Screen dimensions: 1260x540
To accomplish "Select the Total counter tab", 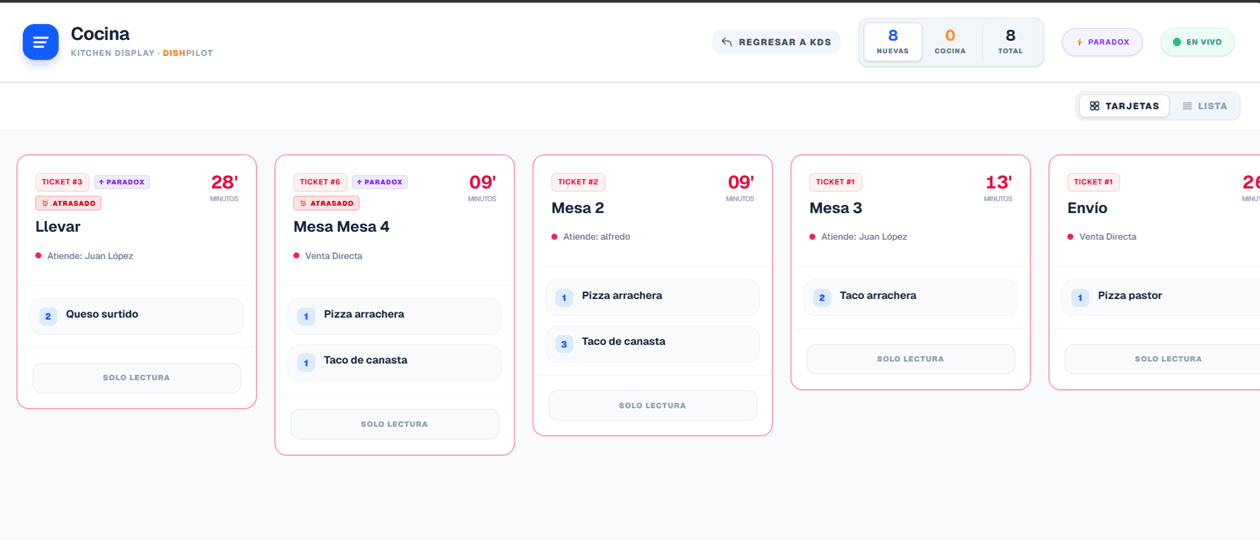I will click(1010, 42).
